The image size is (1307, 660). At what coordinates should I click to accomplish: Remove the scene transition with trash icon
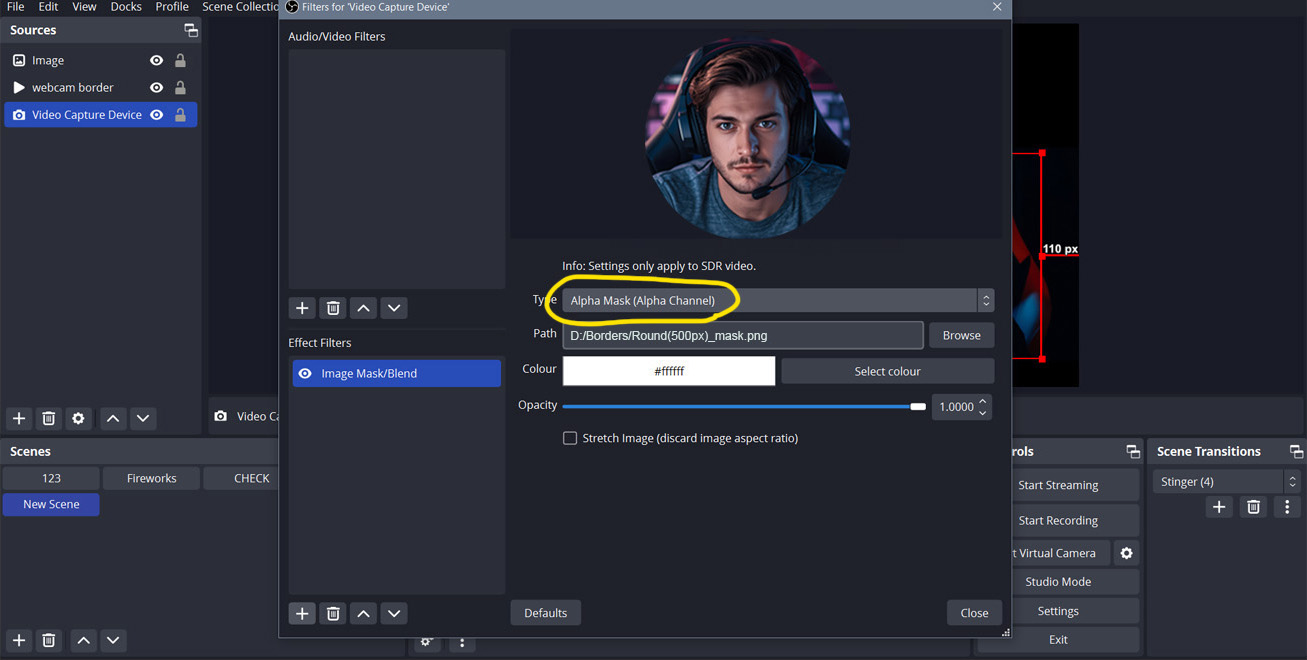pos(1253,507)
